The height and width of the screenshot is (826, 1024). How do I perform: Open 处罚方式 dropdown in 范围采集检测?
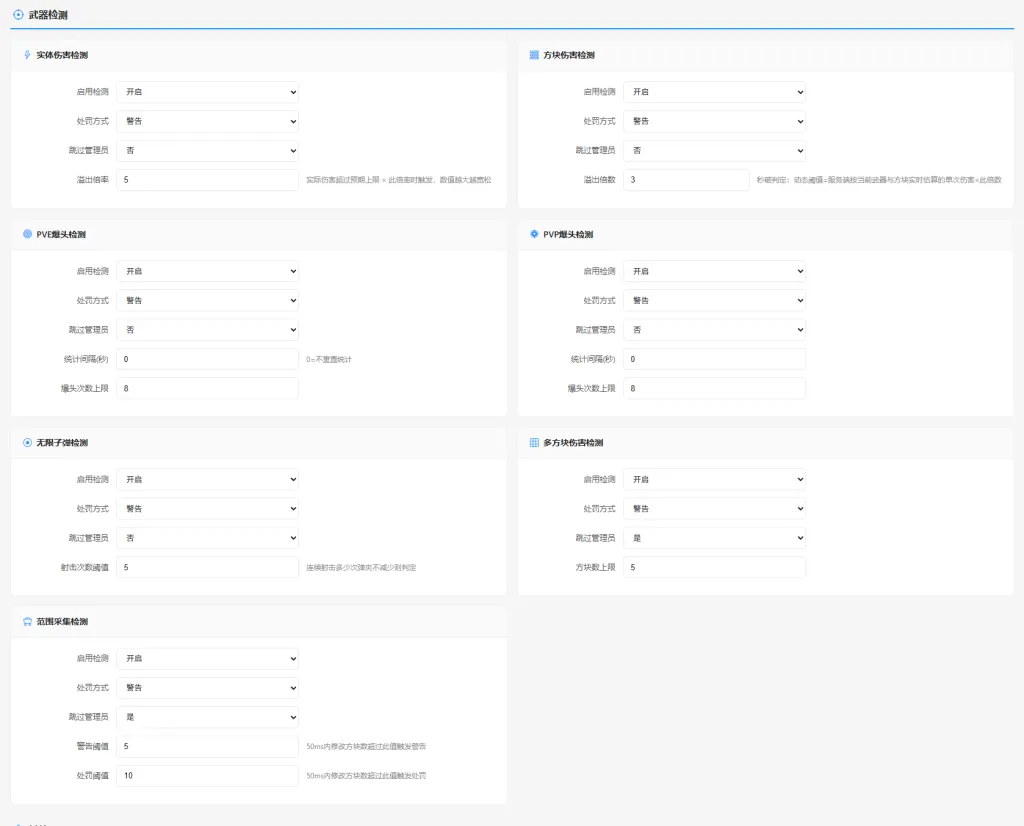coord(207,688)
